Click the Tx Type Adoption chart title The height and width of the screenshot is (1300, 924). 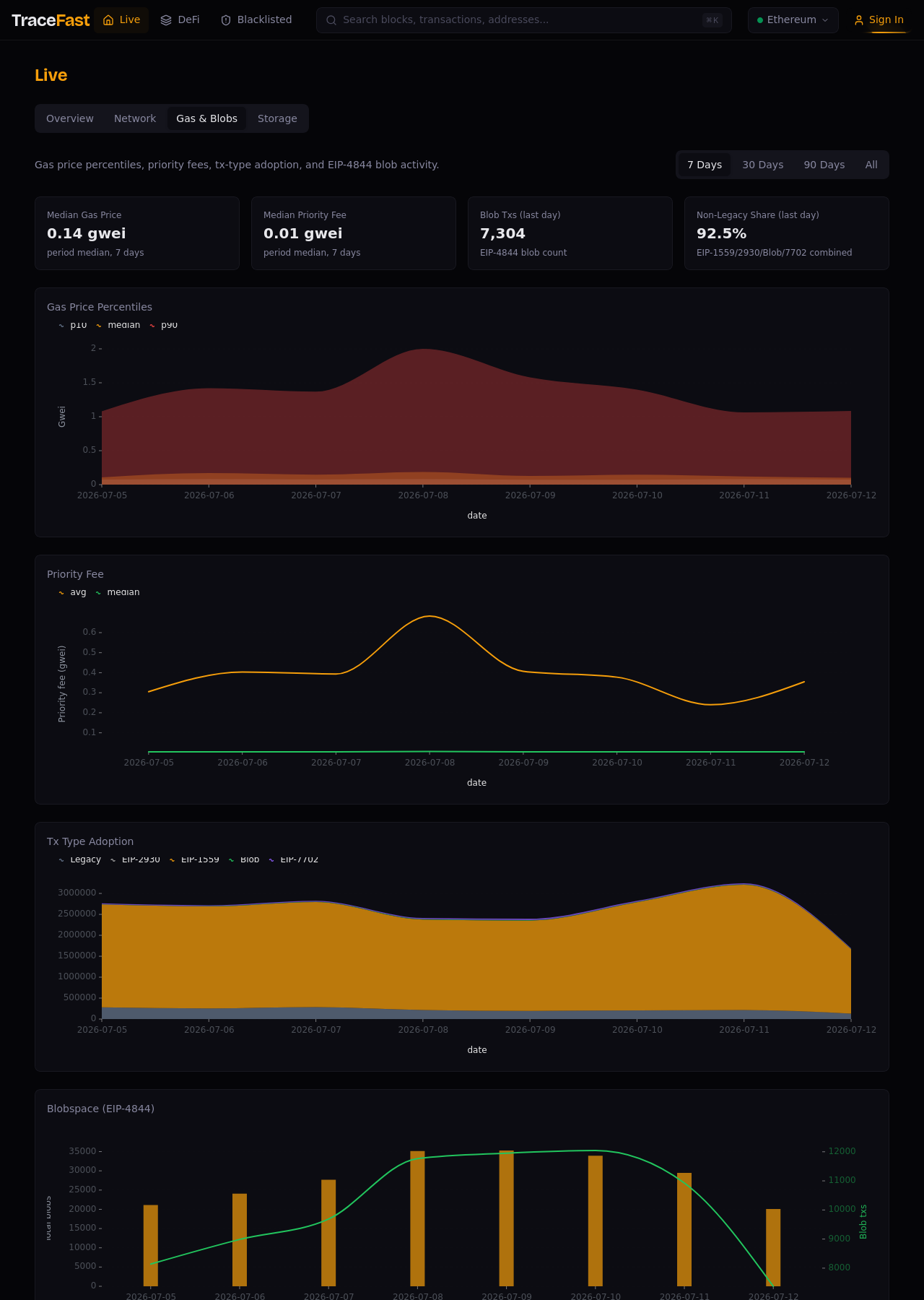(x=90, y=841)
